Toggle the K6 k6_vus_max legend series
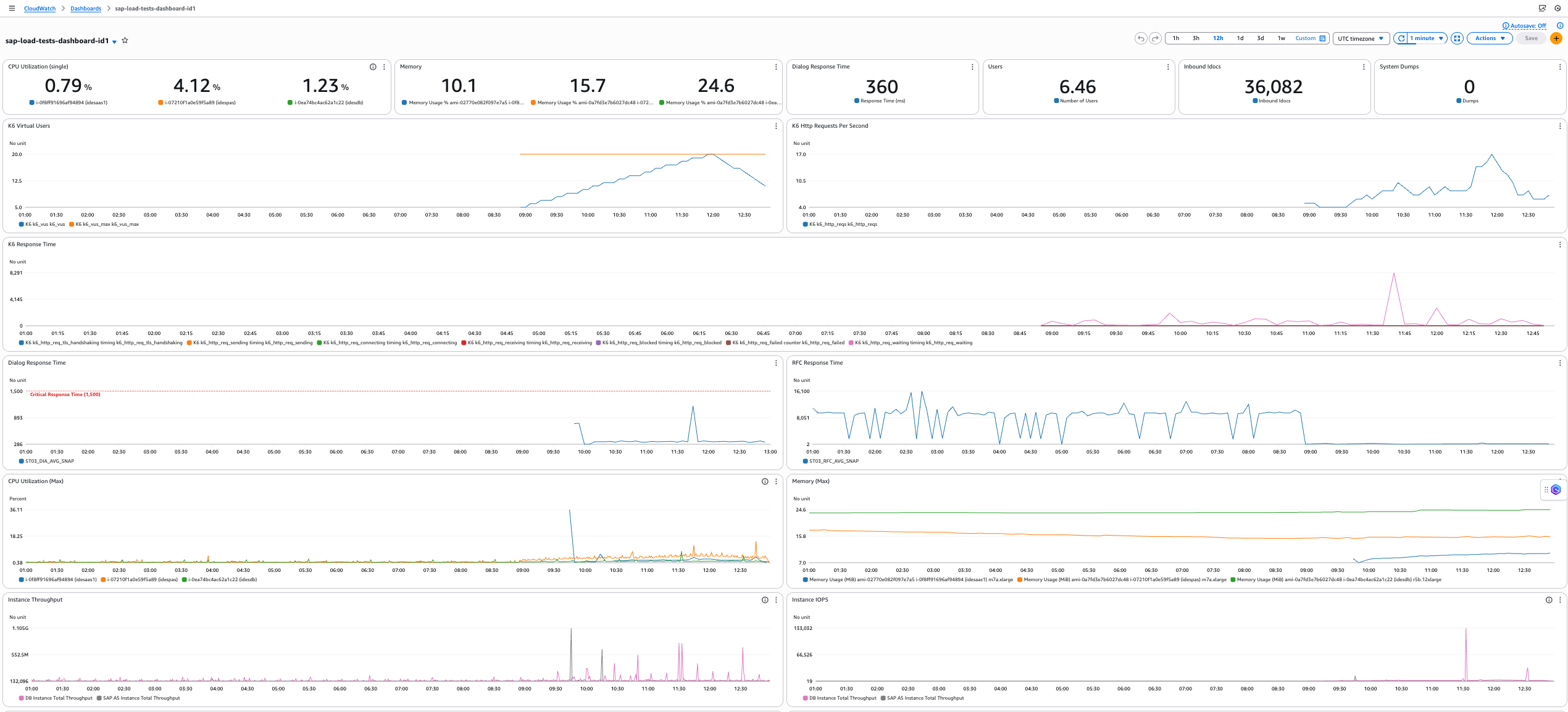 coord(104,225)
